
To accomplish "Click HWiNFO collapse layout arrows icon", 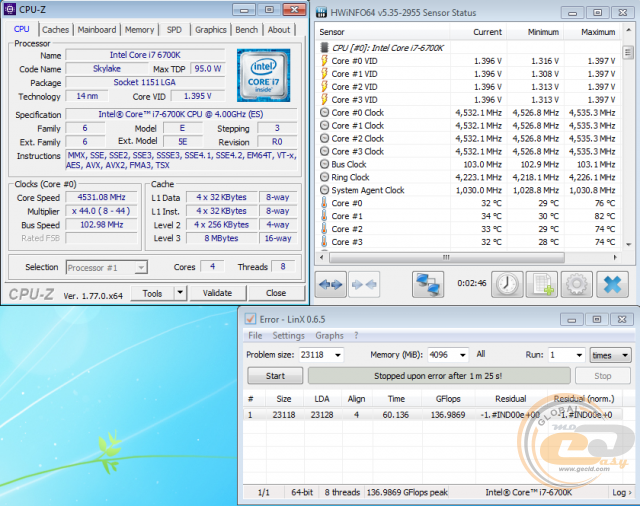I will pos(364,284).
